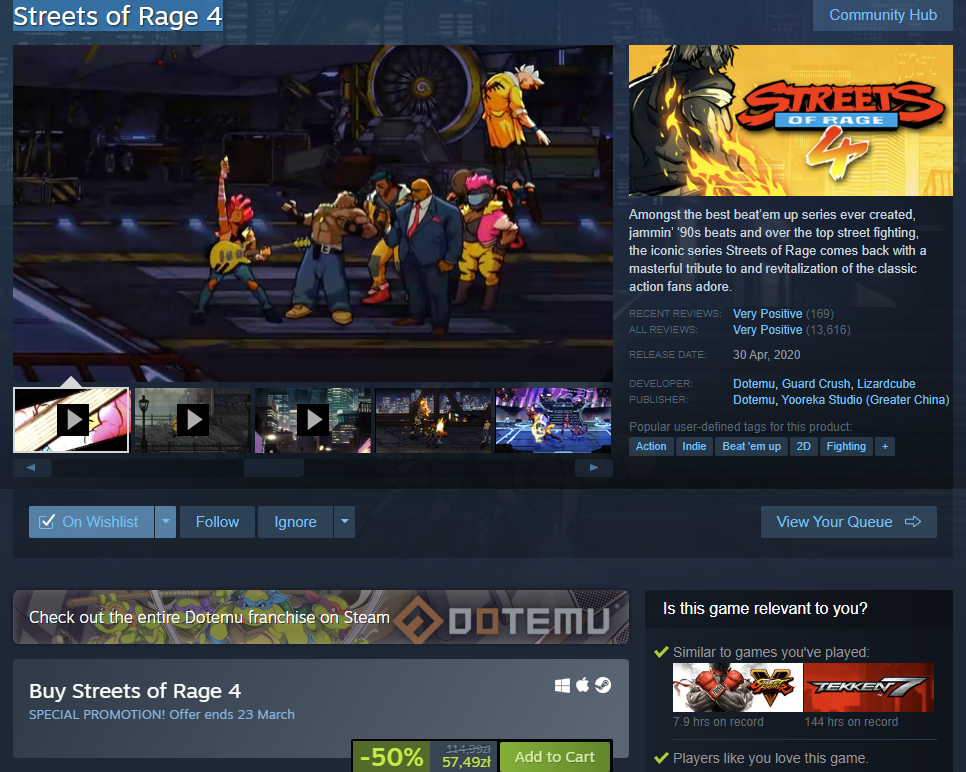Click the right arrow of thumbnail strip
The height and width of the screenshot is (772, 966).
593,468
